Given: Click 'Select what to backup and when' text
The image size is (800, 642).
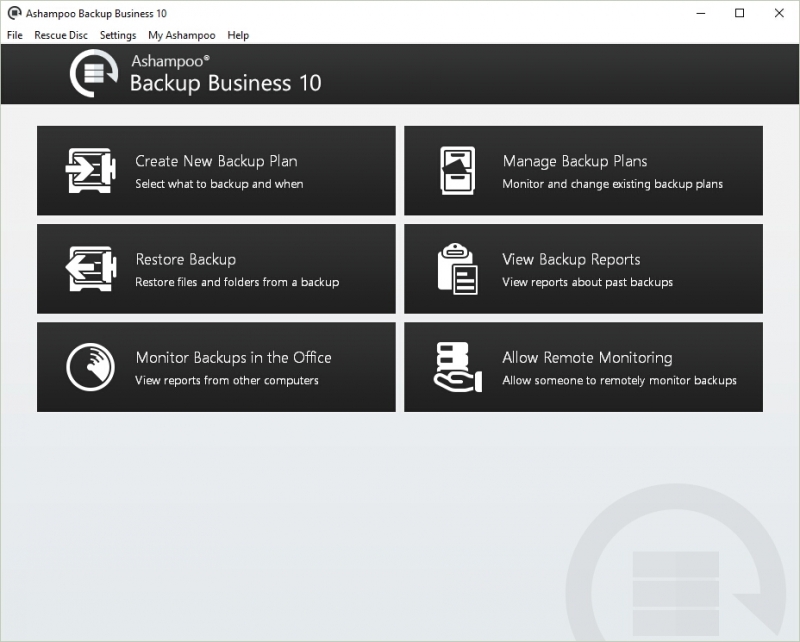Looking at the screenshot, I should [219, 184].
